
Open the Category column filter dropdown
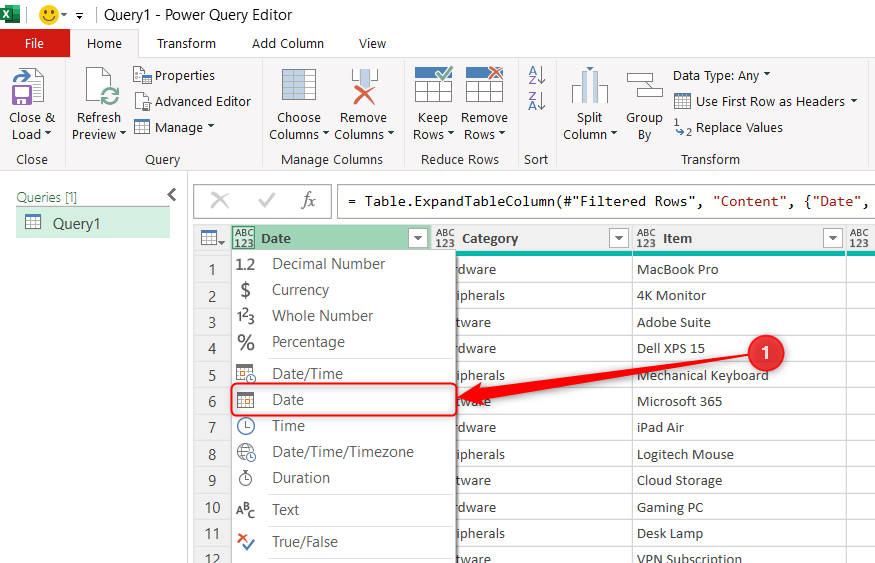tap(618, 238)
